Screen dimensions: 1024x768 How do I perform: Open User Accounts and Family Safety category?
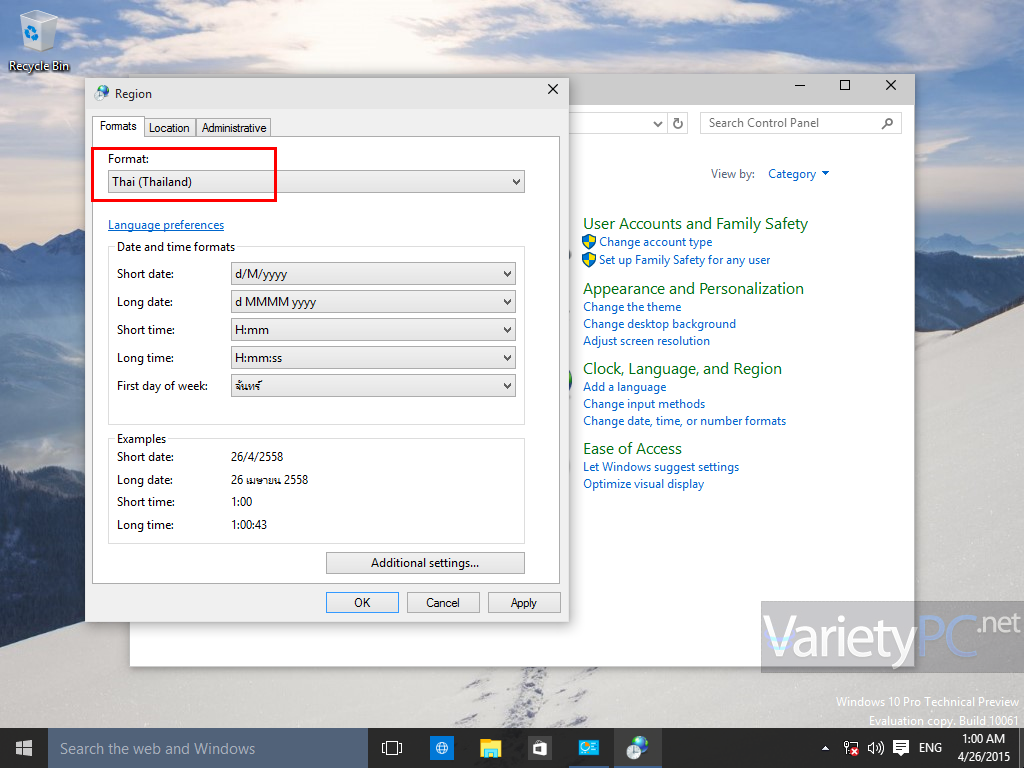[696, 224]
